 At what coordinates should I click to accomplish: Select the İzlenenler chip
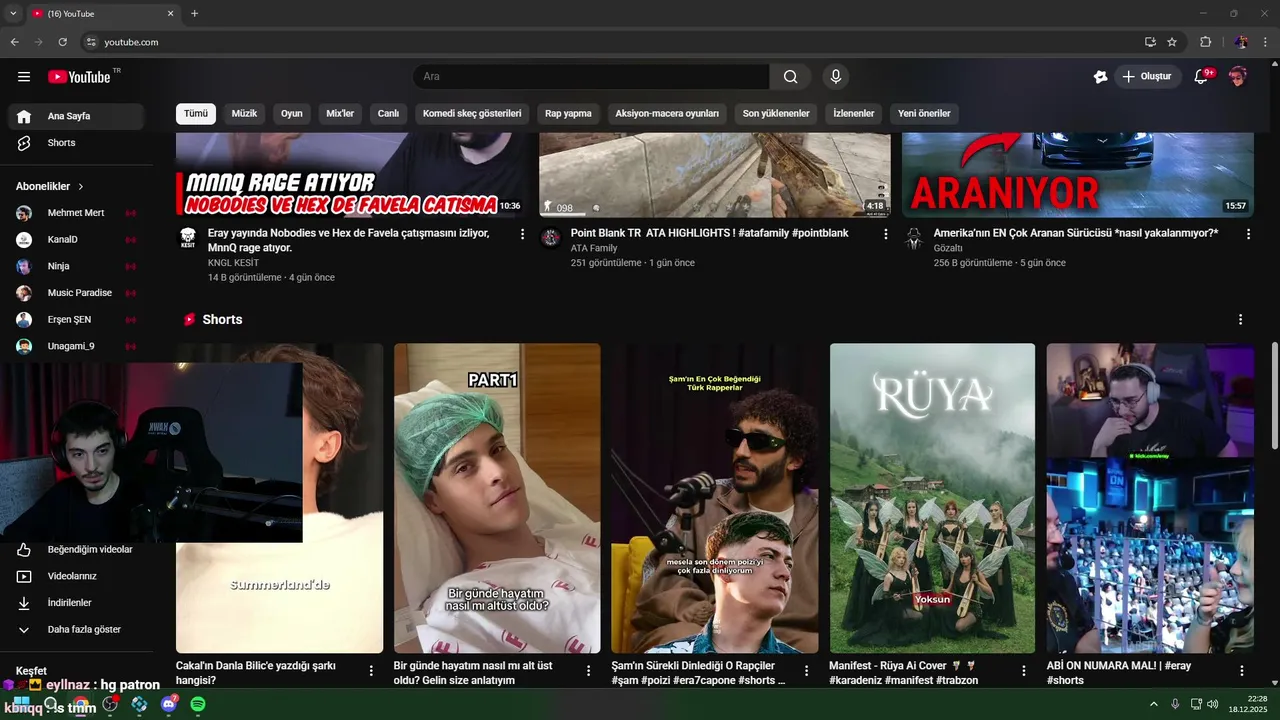(854, 114)
